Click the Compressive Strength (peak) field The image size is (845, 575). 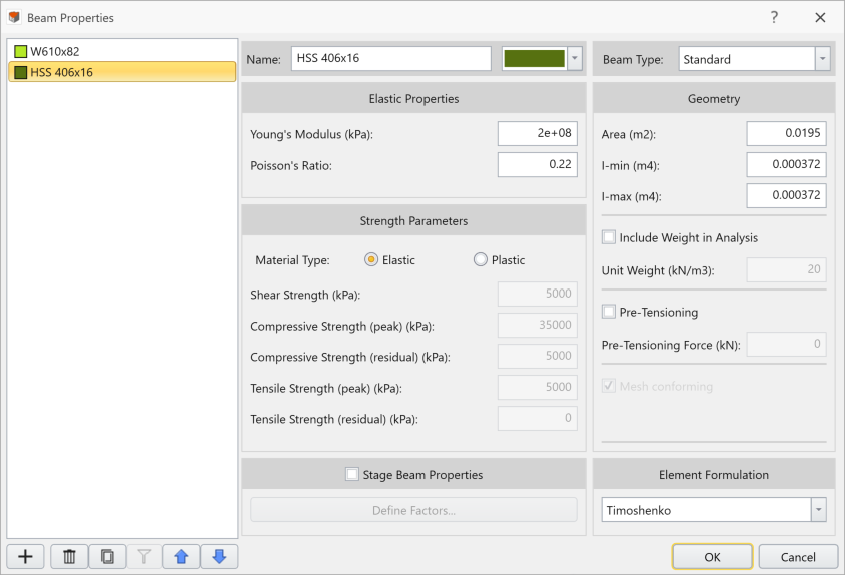(x=538, y=325)
